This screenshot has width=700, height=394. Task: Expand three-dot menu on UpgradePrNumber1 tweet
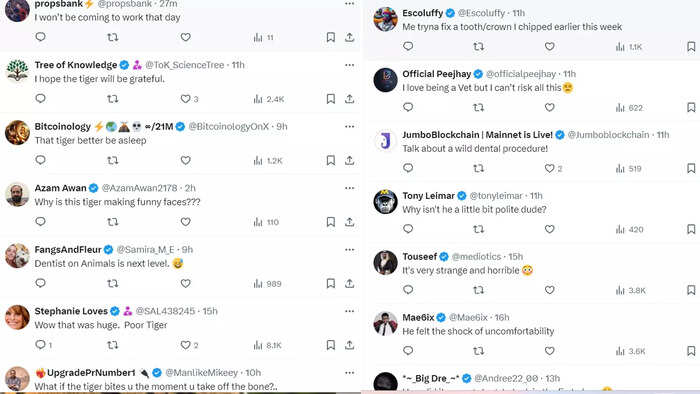point(350,373)
